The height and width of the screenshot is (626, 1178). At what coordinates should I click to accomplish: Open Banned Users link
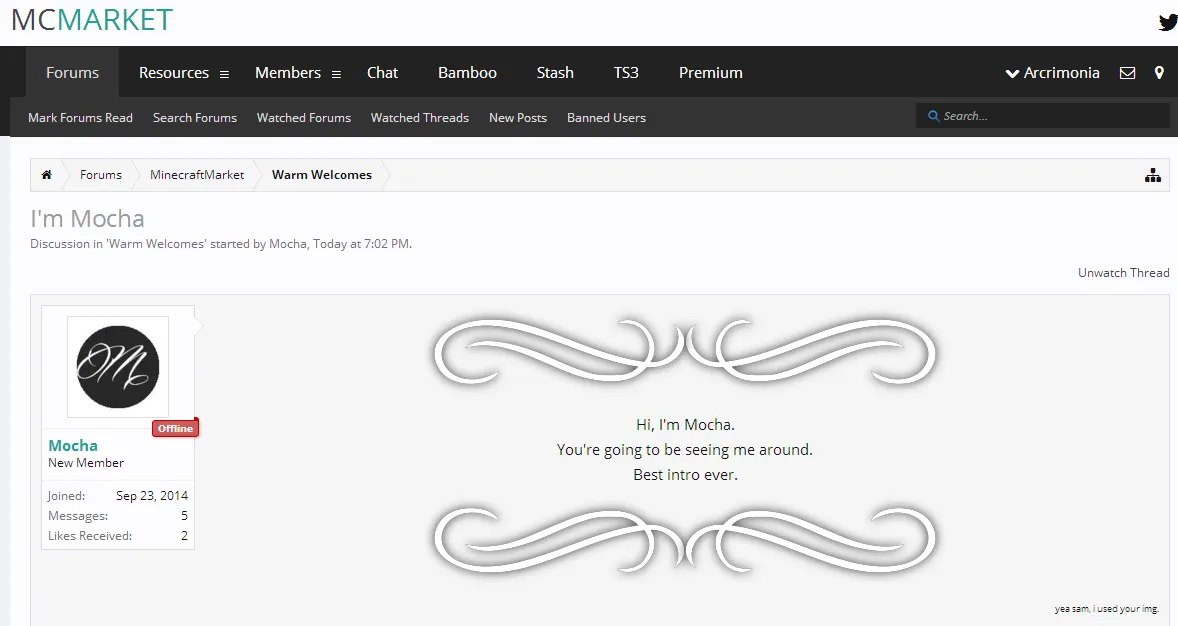point(606,117)
